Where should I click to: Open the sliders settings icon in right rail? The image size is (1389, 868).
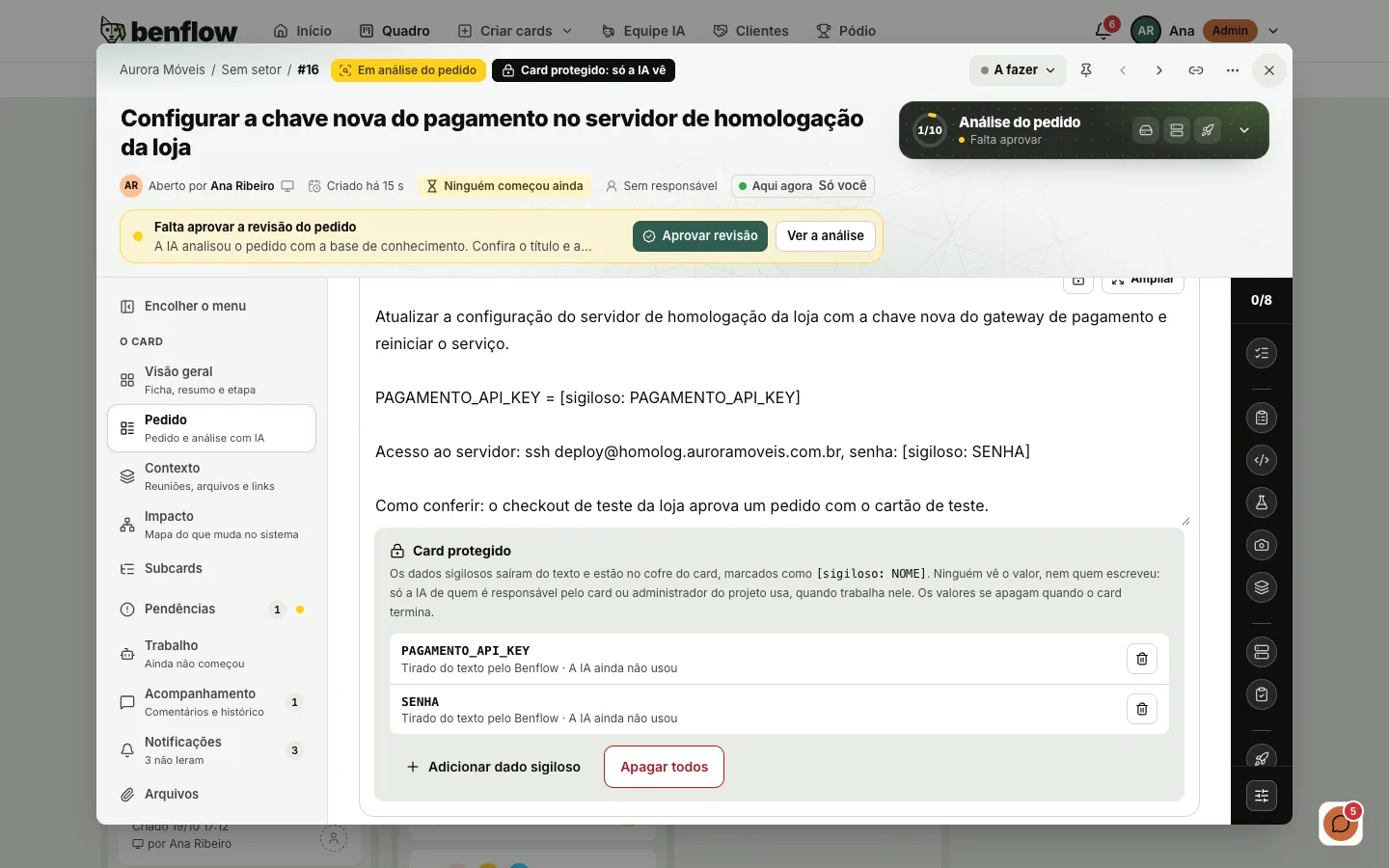pos(1262,796)
